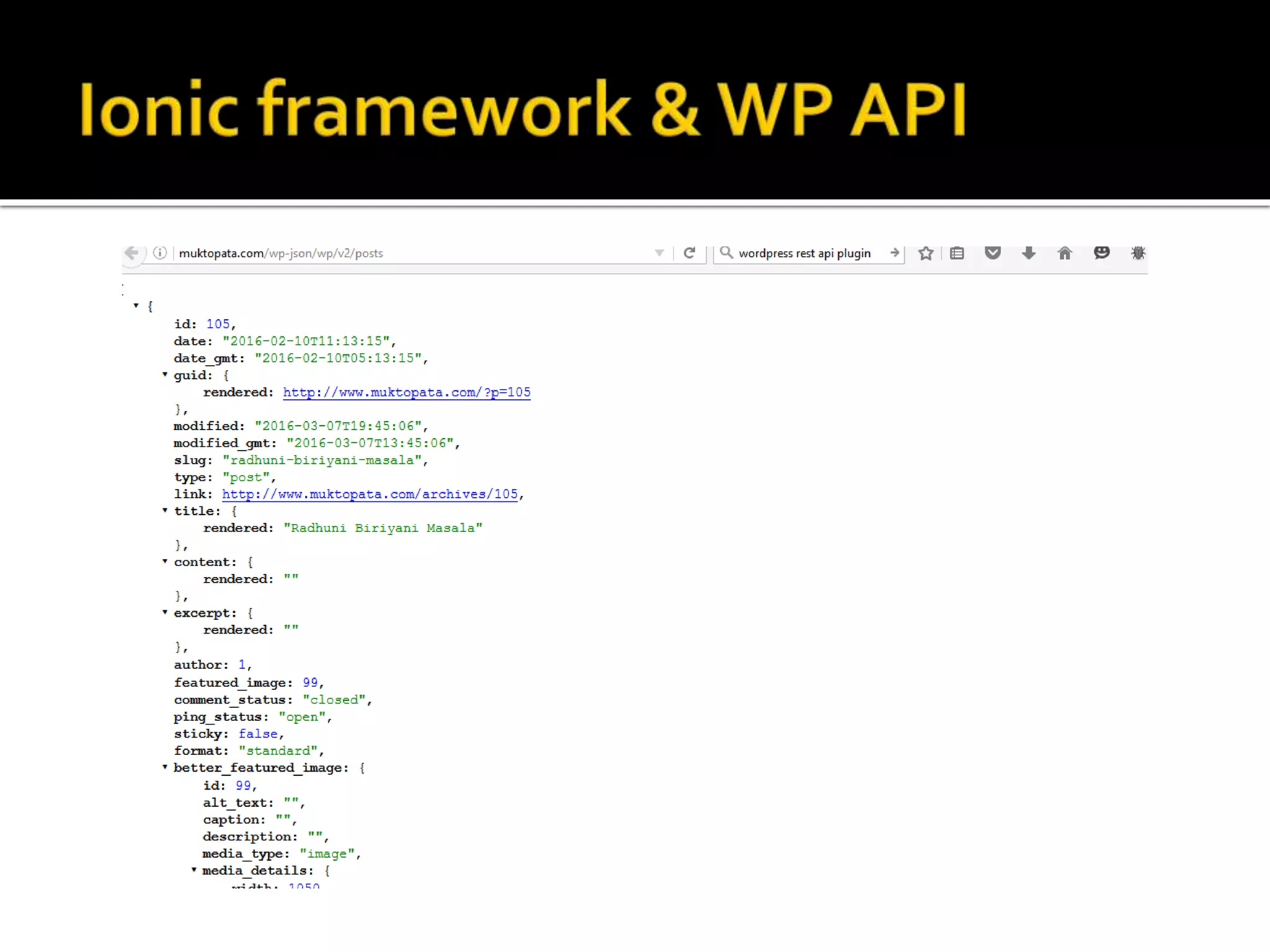The height and width of the screenshot is (952, 1270).
Task: Click the search magnifier icon
Action: pos(726,253)
